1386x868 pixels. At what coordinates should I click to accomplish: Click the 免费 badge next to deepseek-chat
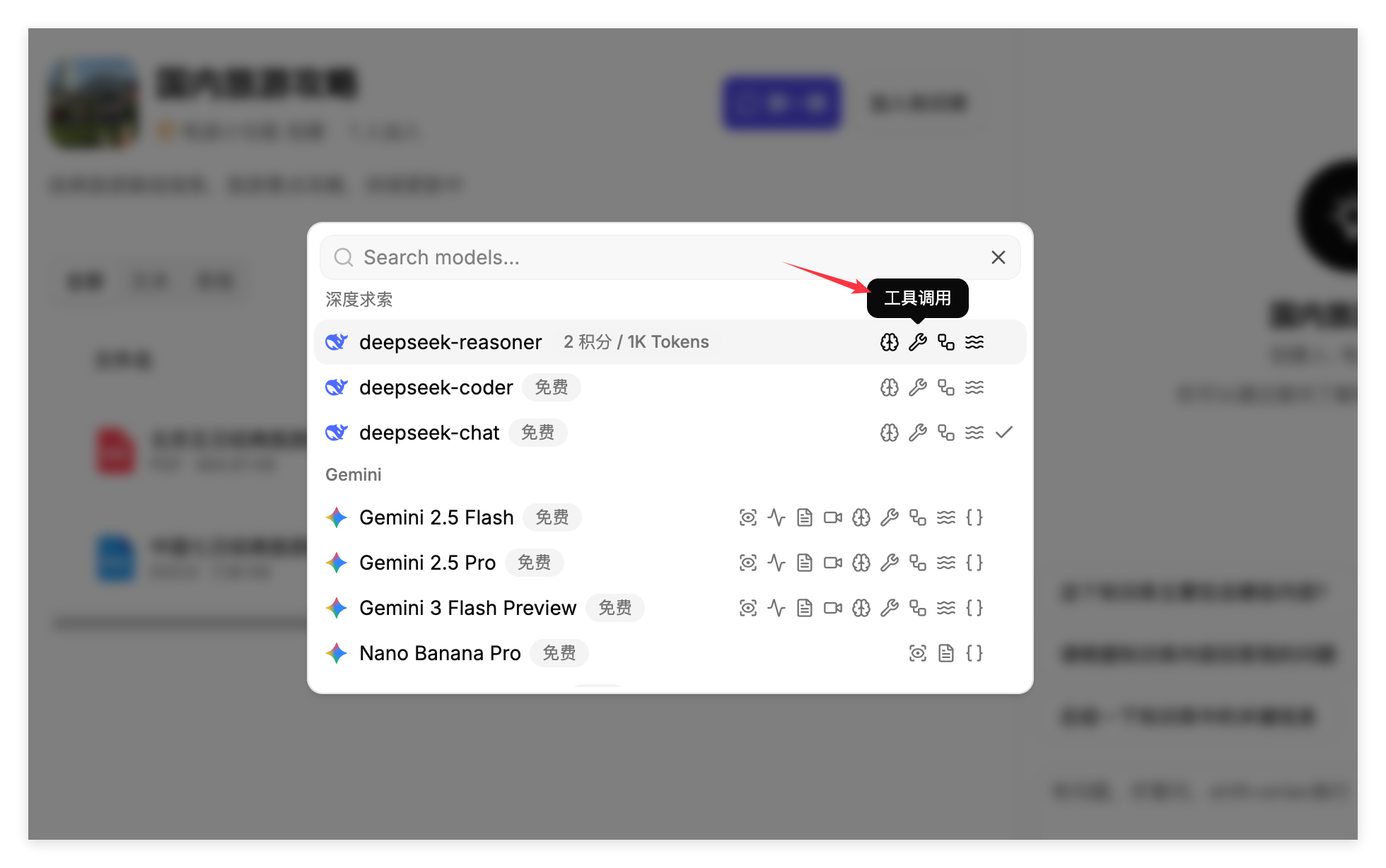click(x=538, y=433)
